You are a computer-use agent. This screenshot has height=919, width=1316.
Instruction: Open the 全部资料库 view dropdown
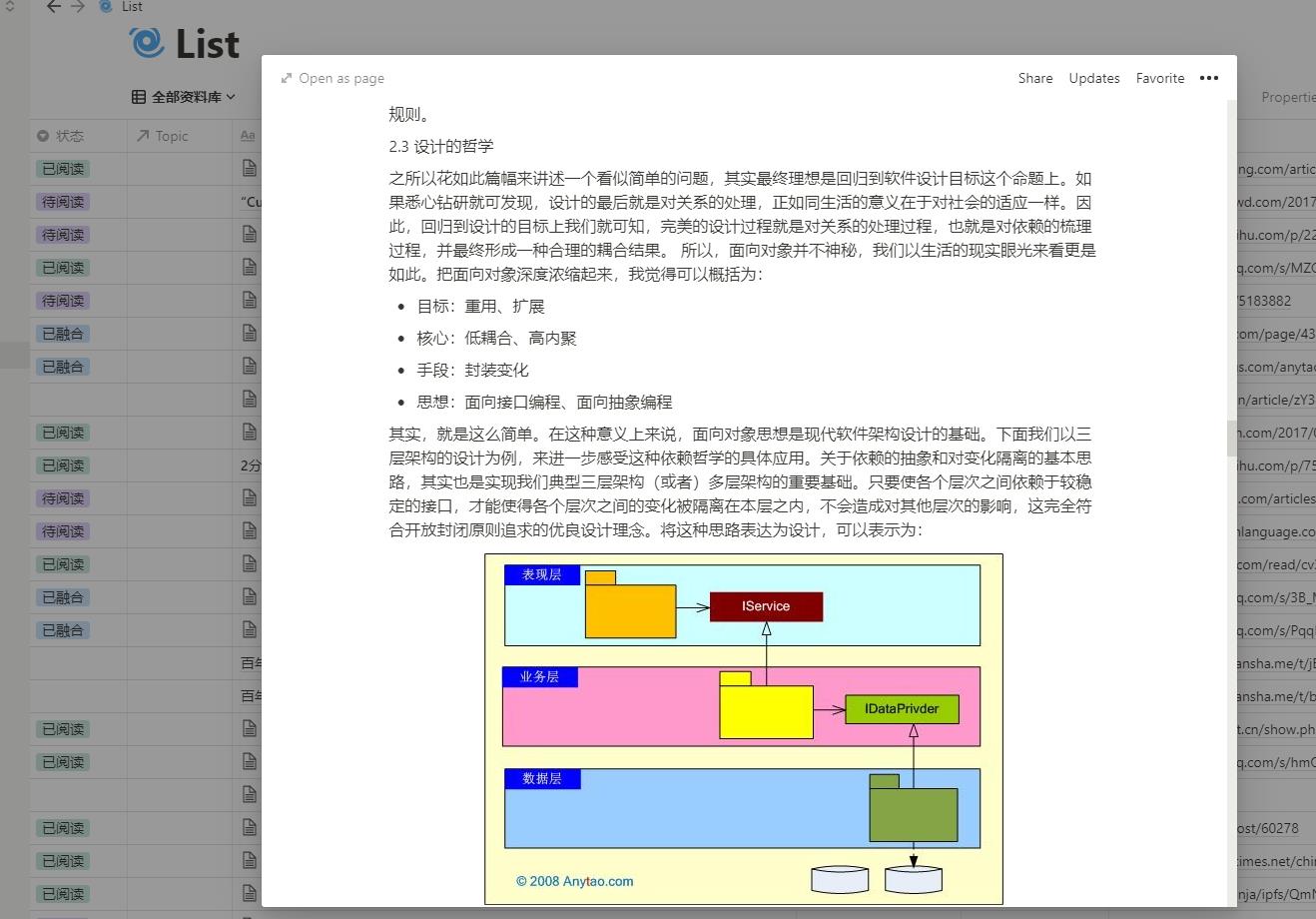(184, 97)
